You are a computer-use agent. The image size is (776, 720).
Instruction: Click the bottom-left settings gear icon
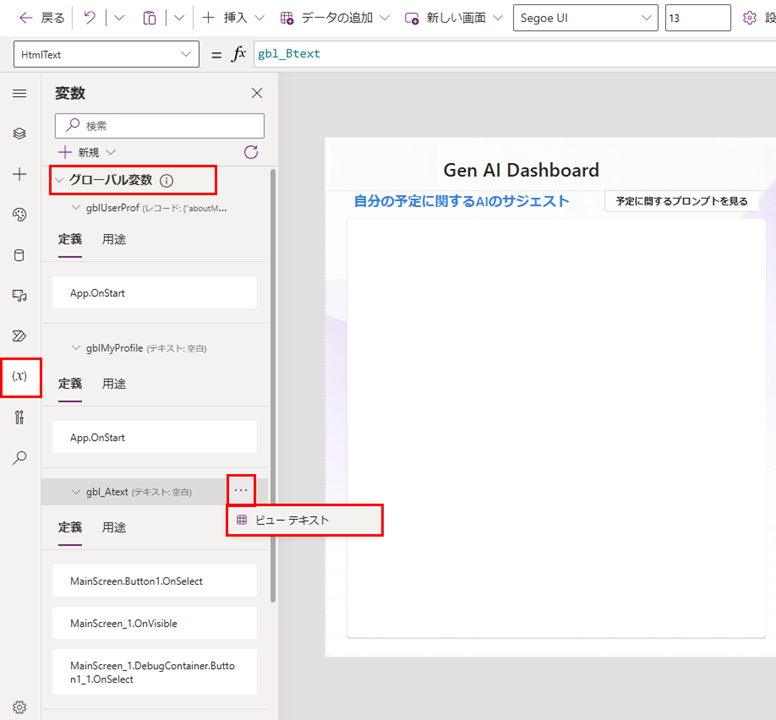tap(20, 707)
